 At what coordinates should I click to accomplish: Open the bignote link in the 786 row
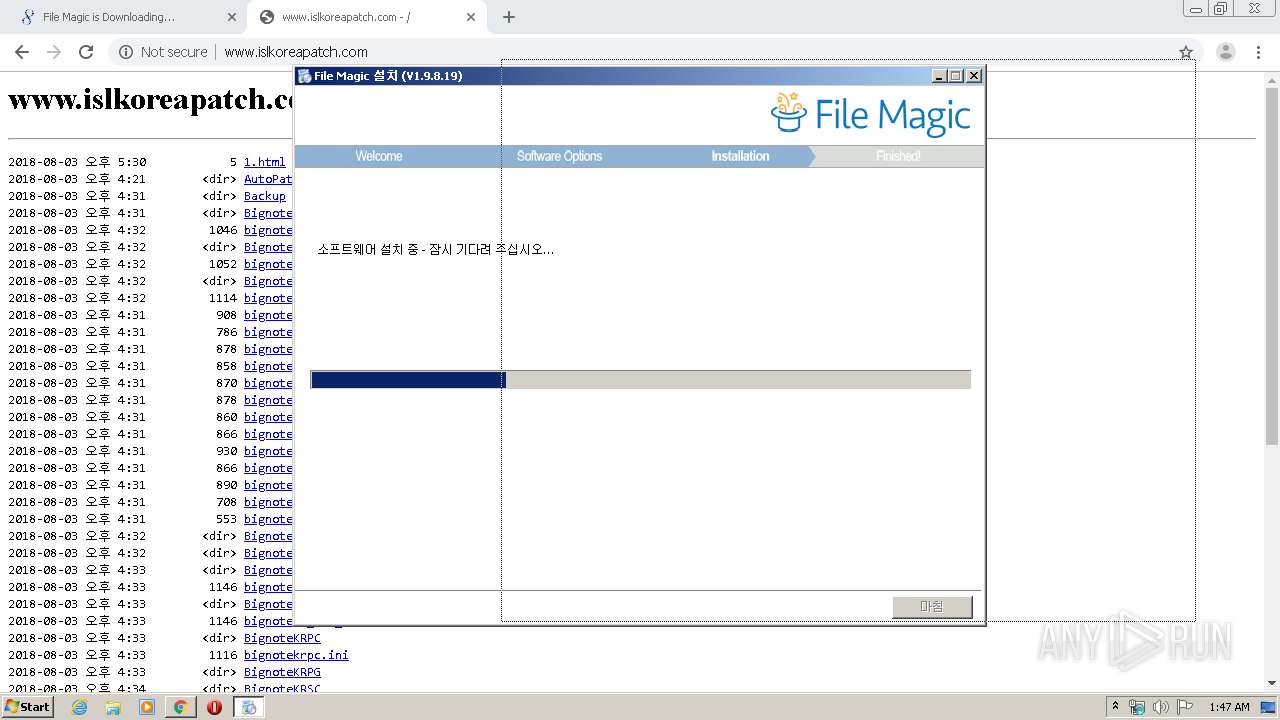click(268, 332)
